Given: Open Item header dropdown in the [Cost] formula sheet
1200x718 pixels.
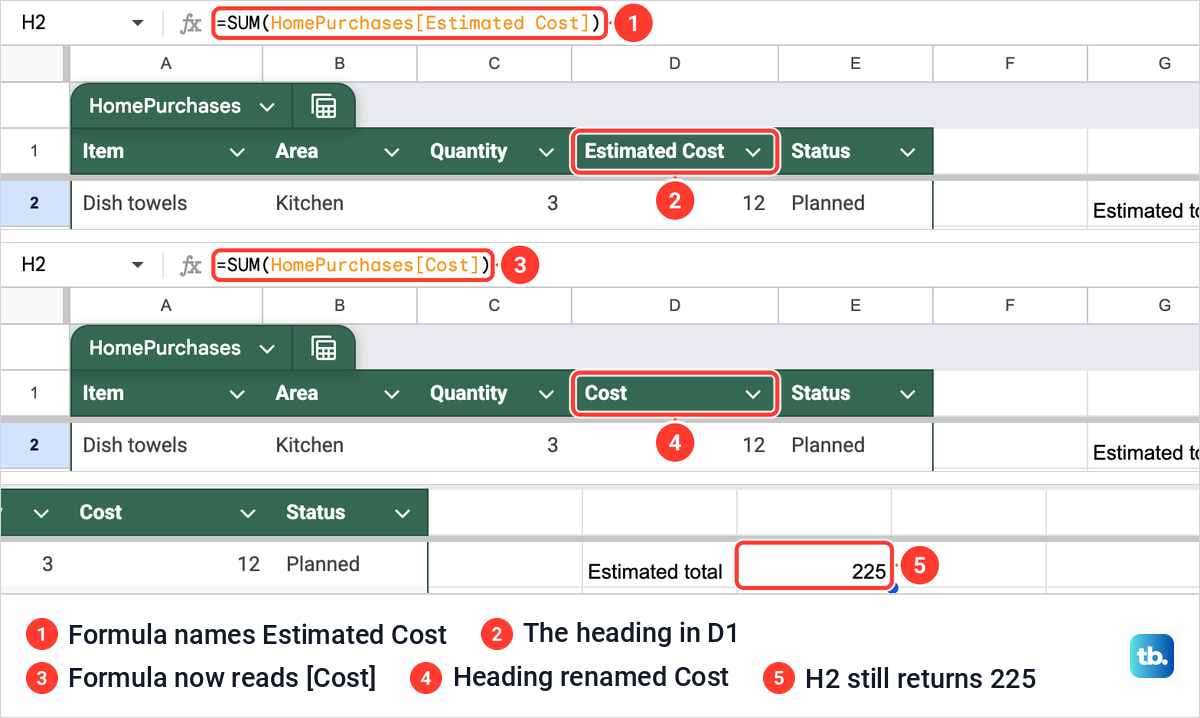Looking at the screenshot, I should (x=237, y=394).
